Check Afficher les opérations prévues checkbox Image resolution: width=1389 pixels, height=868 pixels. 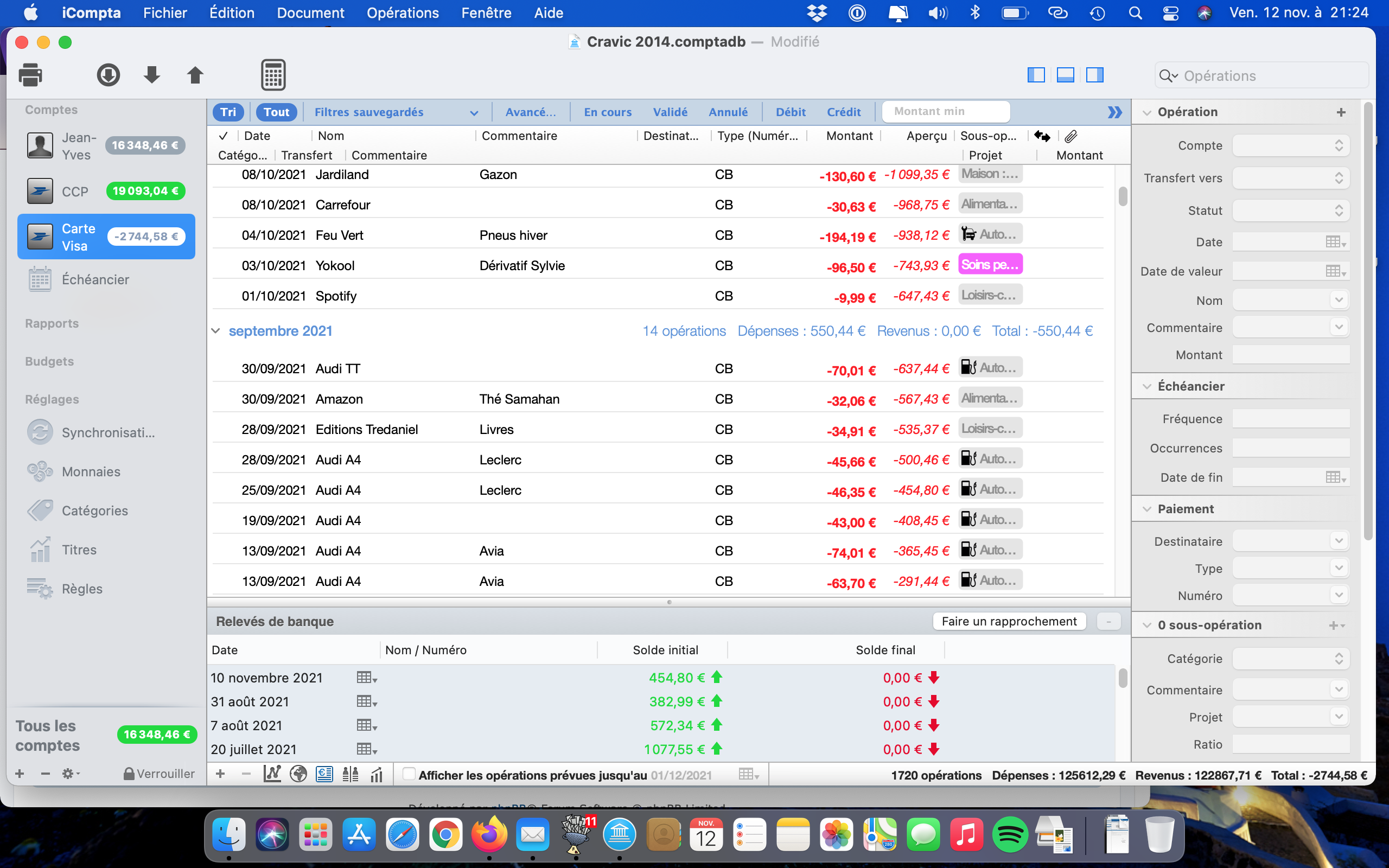point(409,774)
